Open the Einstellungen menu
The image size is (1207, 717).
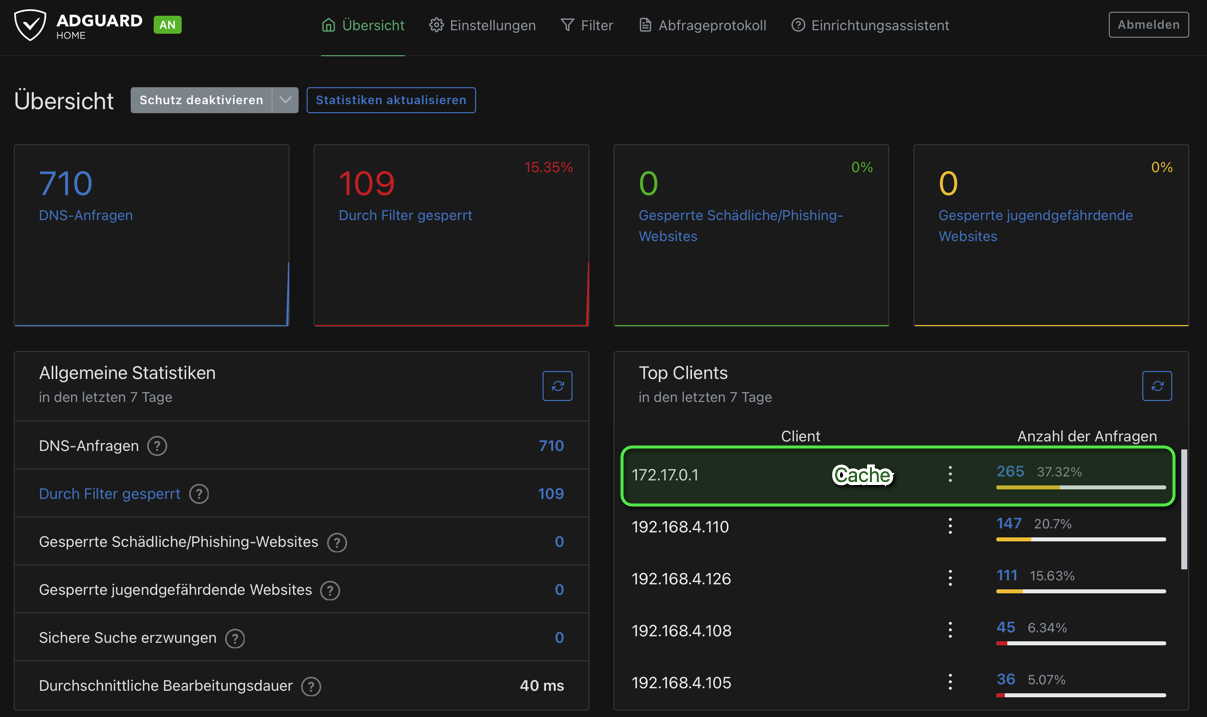point(482,25)
